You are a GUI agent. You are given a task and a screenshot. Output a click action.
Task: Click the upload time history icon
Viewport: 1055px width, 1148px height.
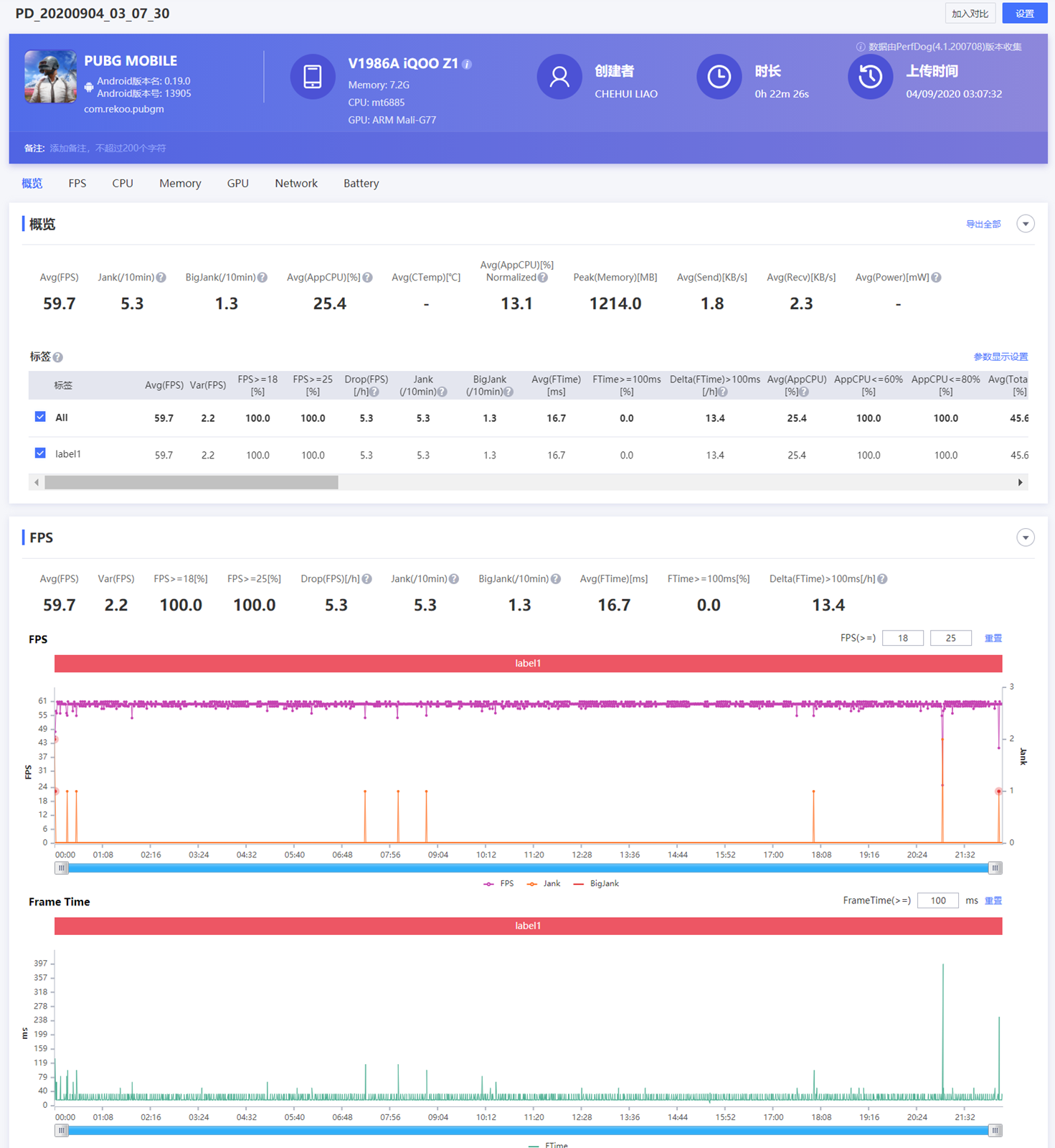coord(870,77)
